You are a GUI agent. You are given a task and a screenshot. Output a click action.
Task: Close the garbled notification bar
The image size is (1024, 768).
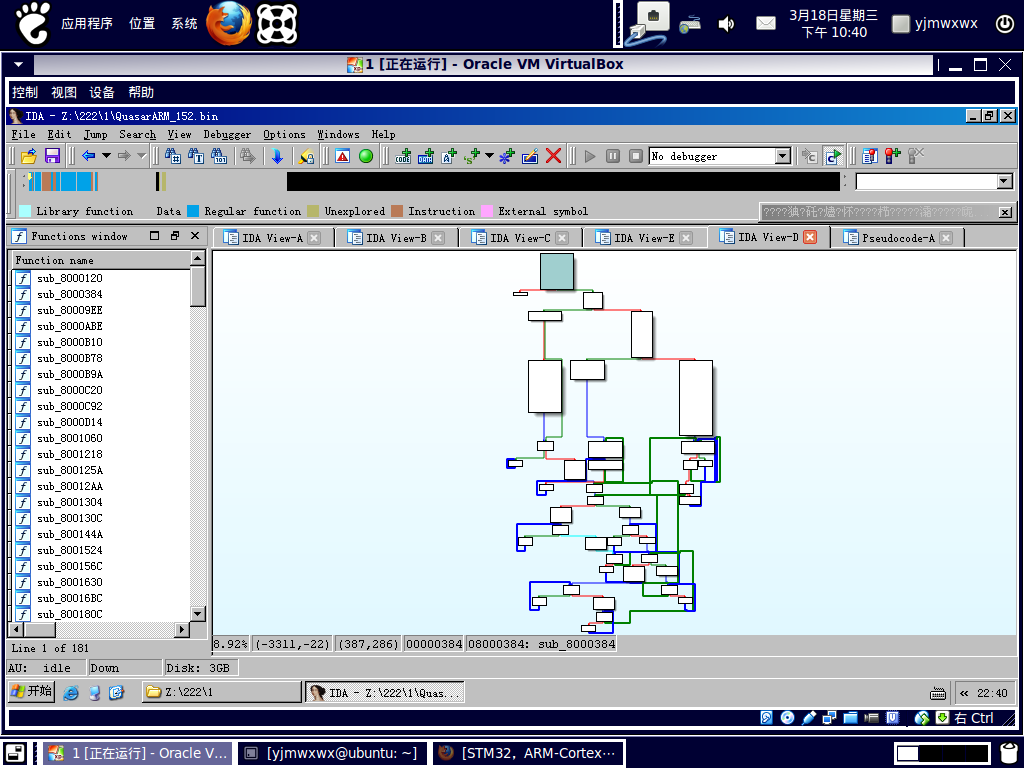1005,212
